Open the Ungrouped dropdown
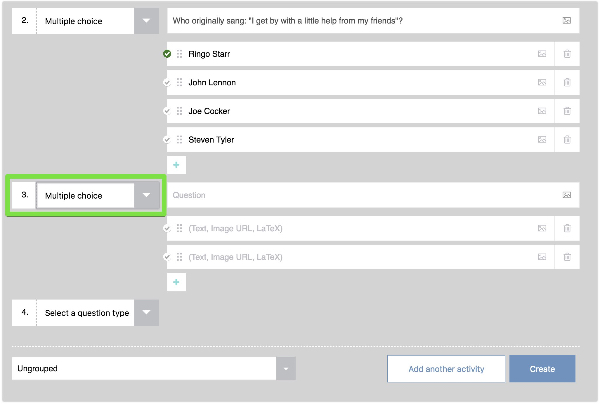The height and width of the screenshot is (404, 600). pos(287,369)
